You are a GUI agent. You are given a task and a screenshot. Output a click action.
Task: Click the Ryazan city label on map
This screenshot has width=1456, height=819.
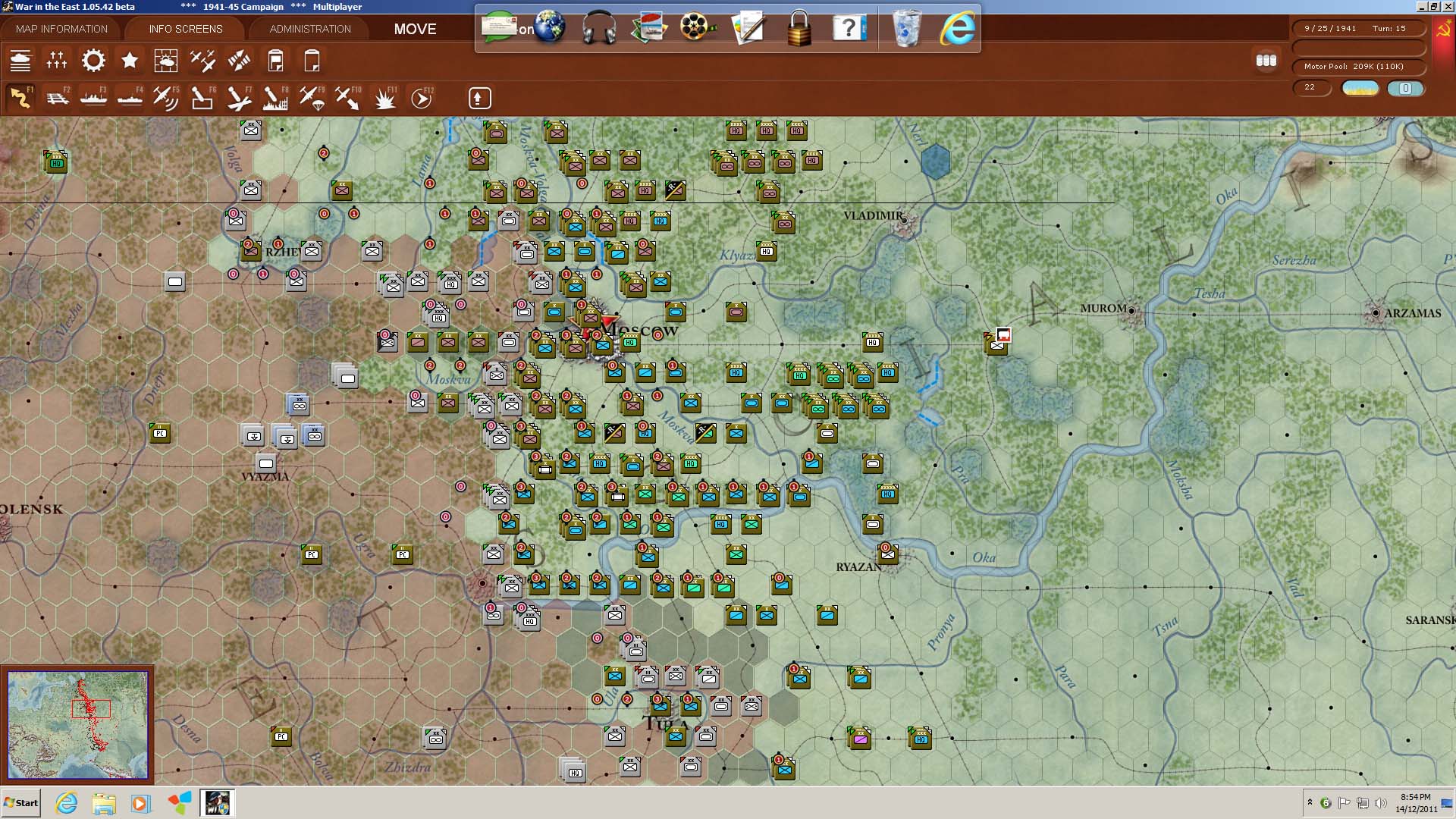tap(858, 567)
